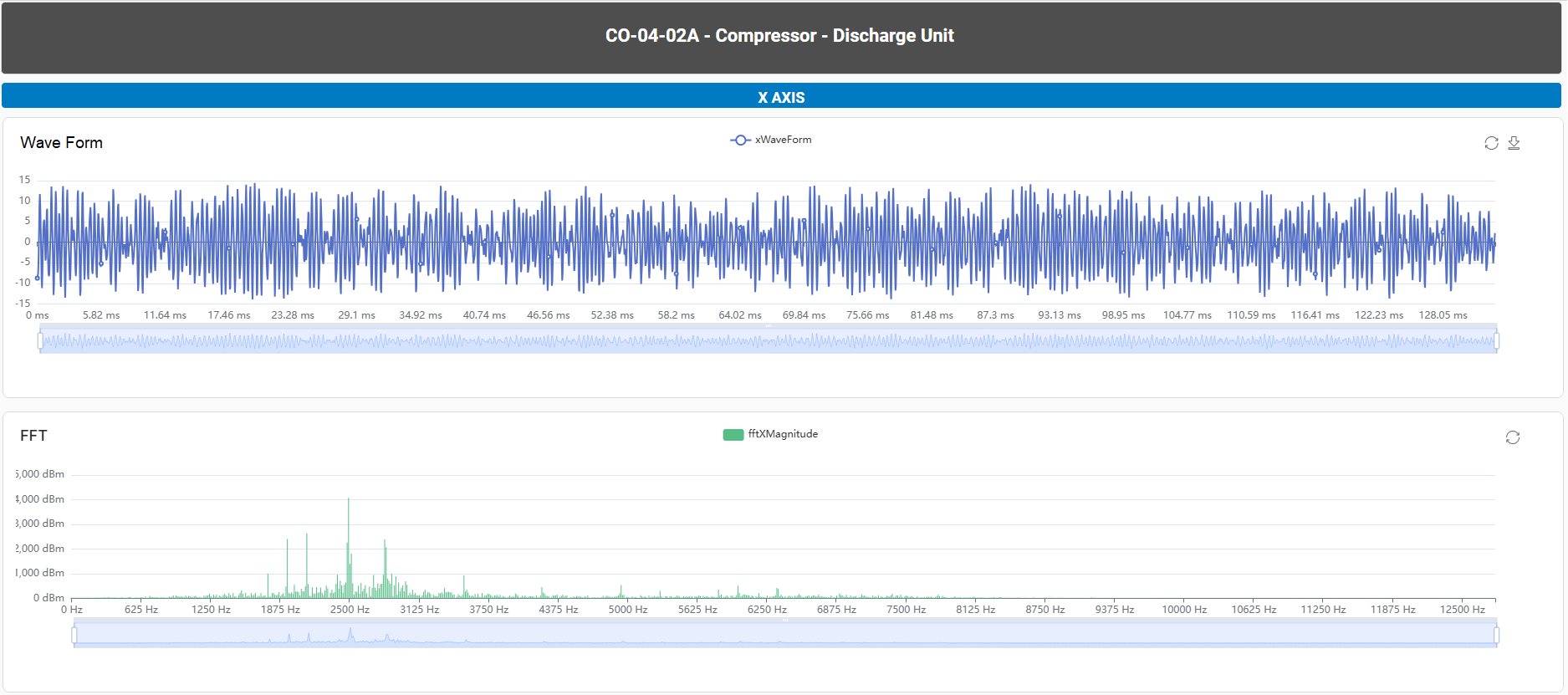Click the FFT chart restore icon
This screenshot has height=695, width=1568.
(x=1513, y=437)
